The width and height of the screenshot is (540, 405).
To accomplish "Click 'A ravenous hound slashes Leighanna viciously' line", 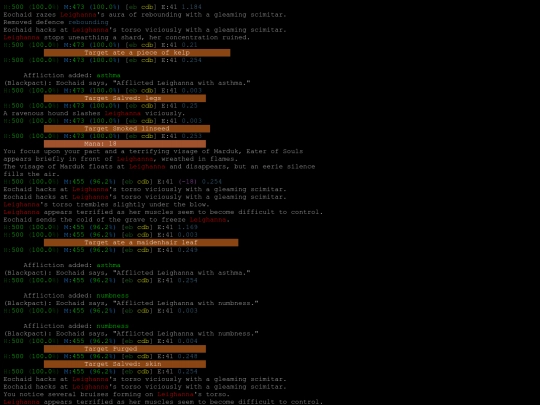I will click(x=94, y=113).
